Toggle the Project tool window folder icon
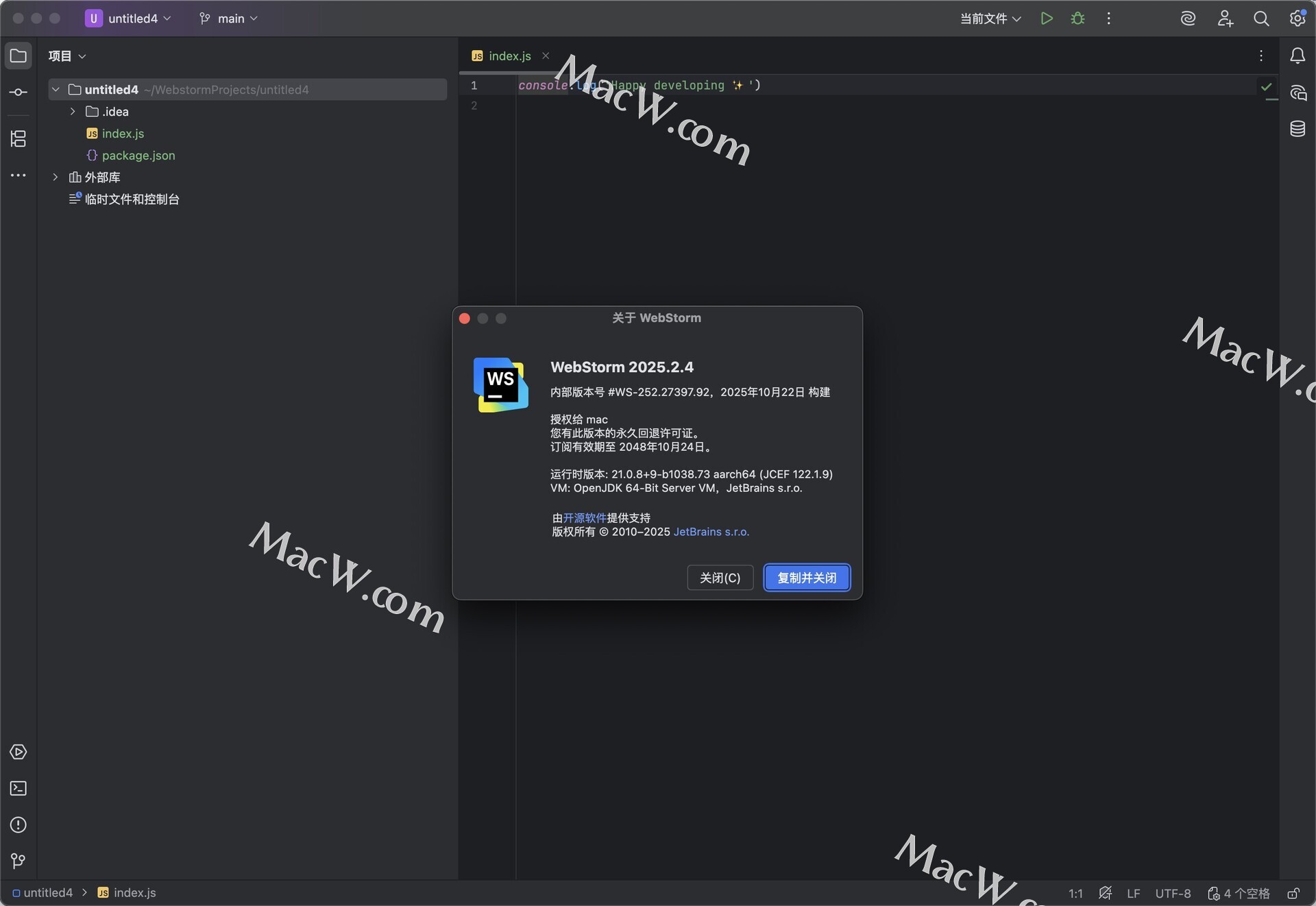1316x906 pixels. (x=19, y=56)
